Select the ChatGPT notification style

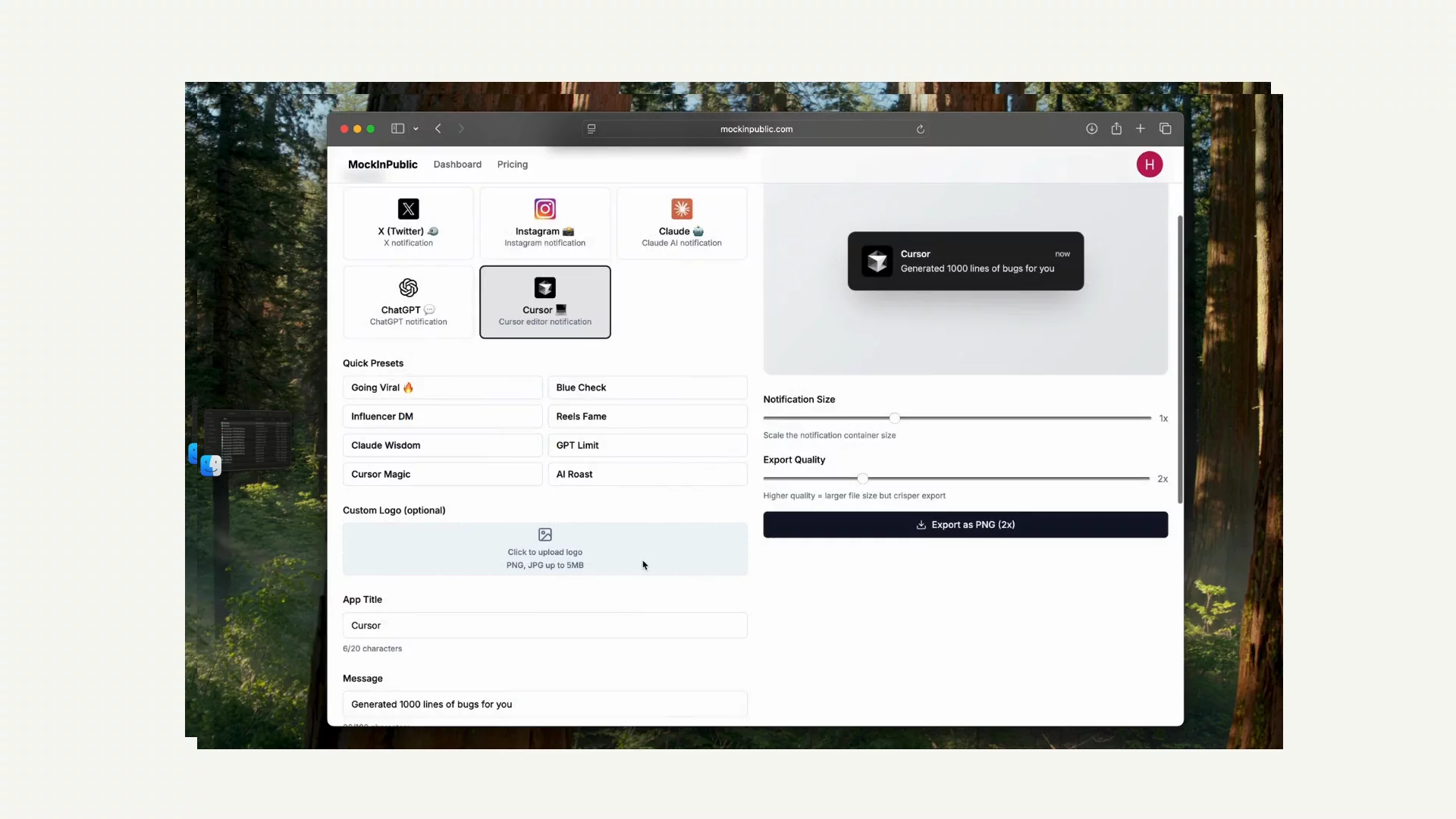click(407, 302)
